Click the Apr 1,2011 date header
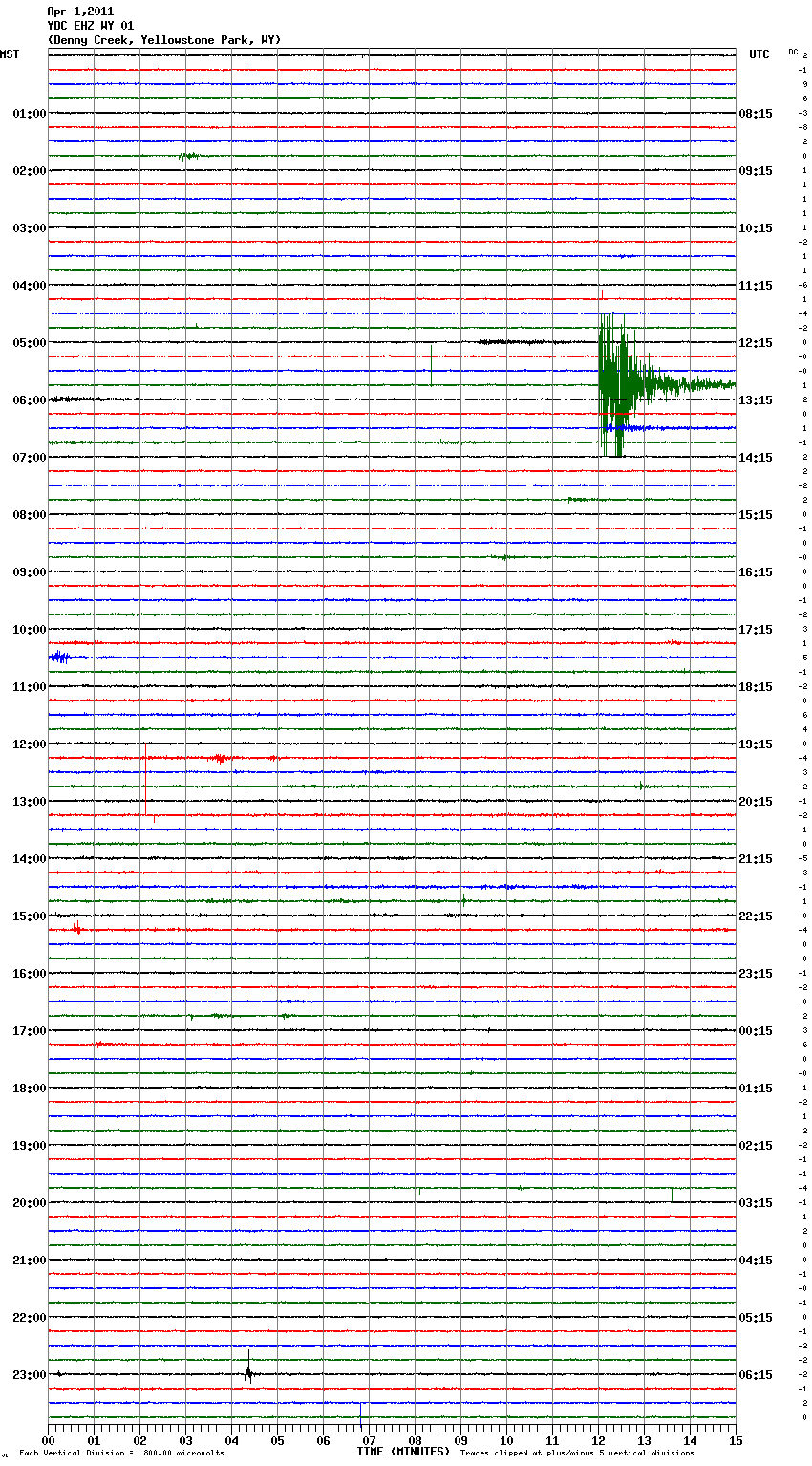 coord(80,11)
